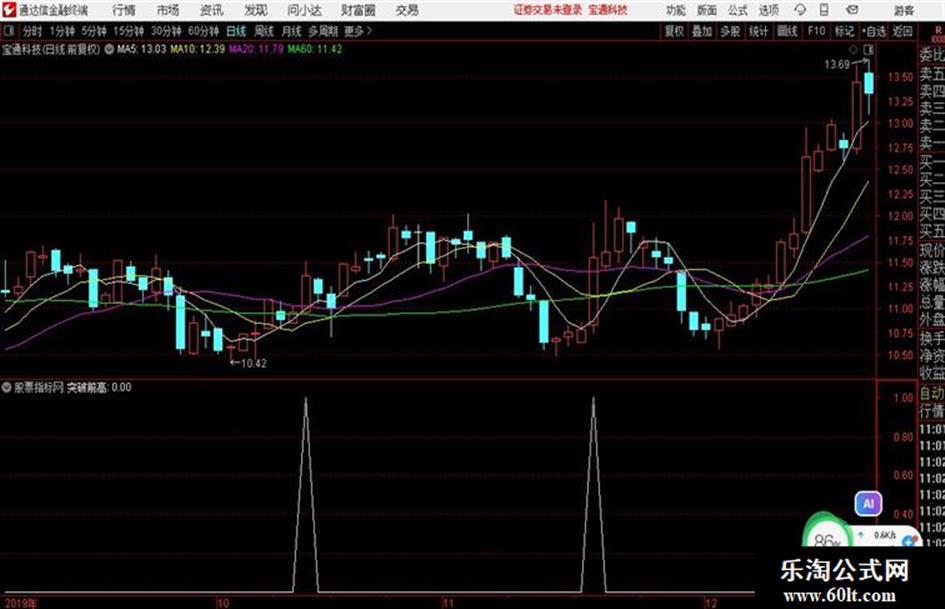Click the customer service headset icon
Screen dimensions: 945x609
[x=800, y=10]
